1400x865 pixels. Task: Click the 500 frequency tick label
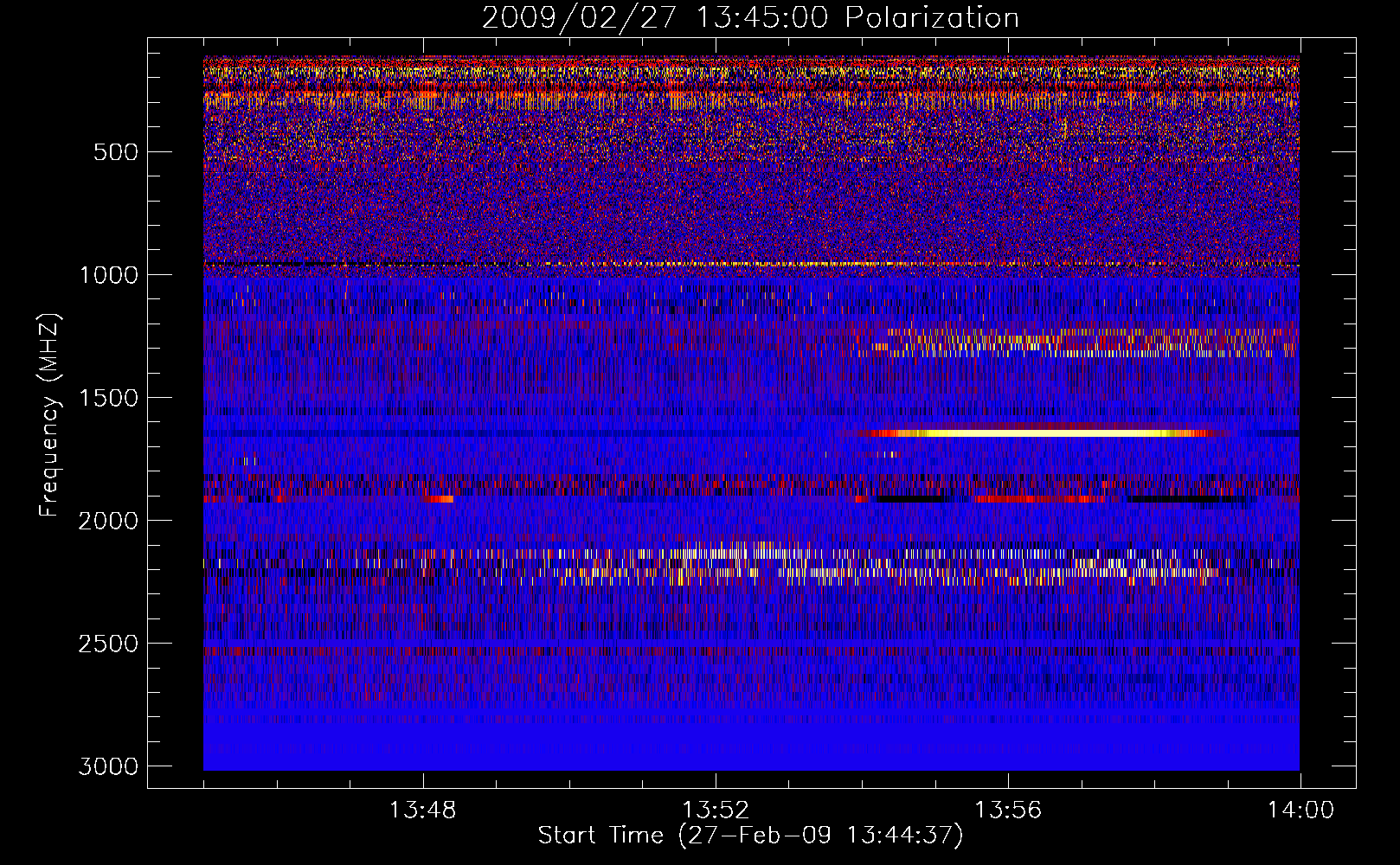[115, 152]
